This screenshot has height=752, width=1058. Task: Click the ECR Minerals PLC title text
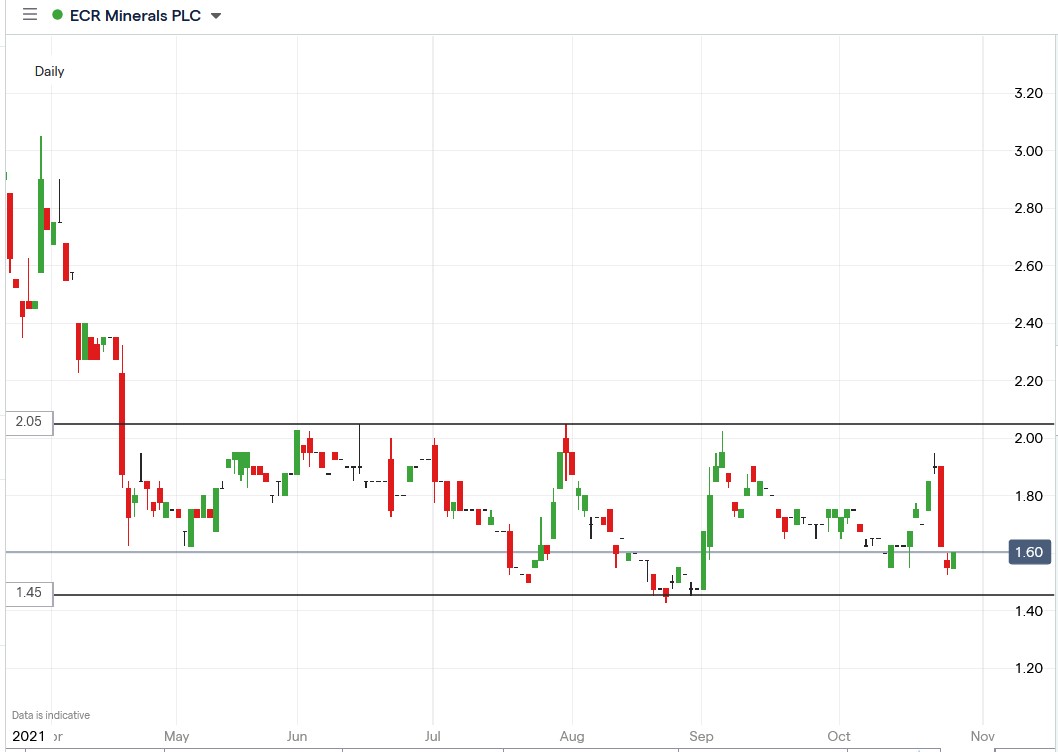pyautogui.click(x=135, y=15)
